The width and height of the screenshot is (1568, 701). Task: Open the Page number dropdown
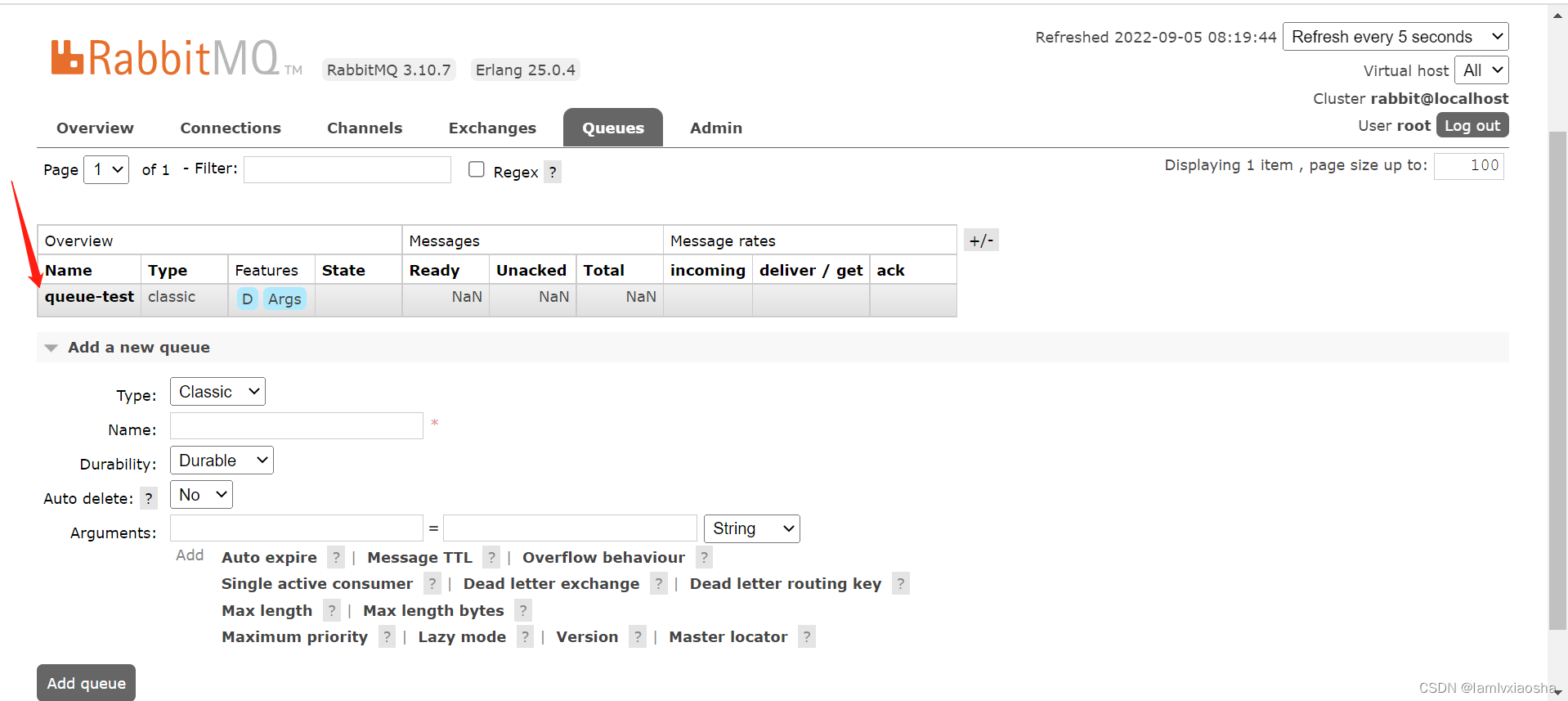(x=106, y=169)
